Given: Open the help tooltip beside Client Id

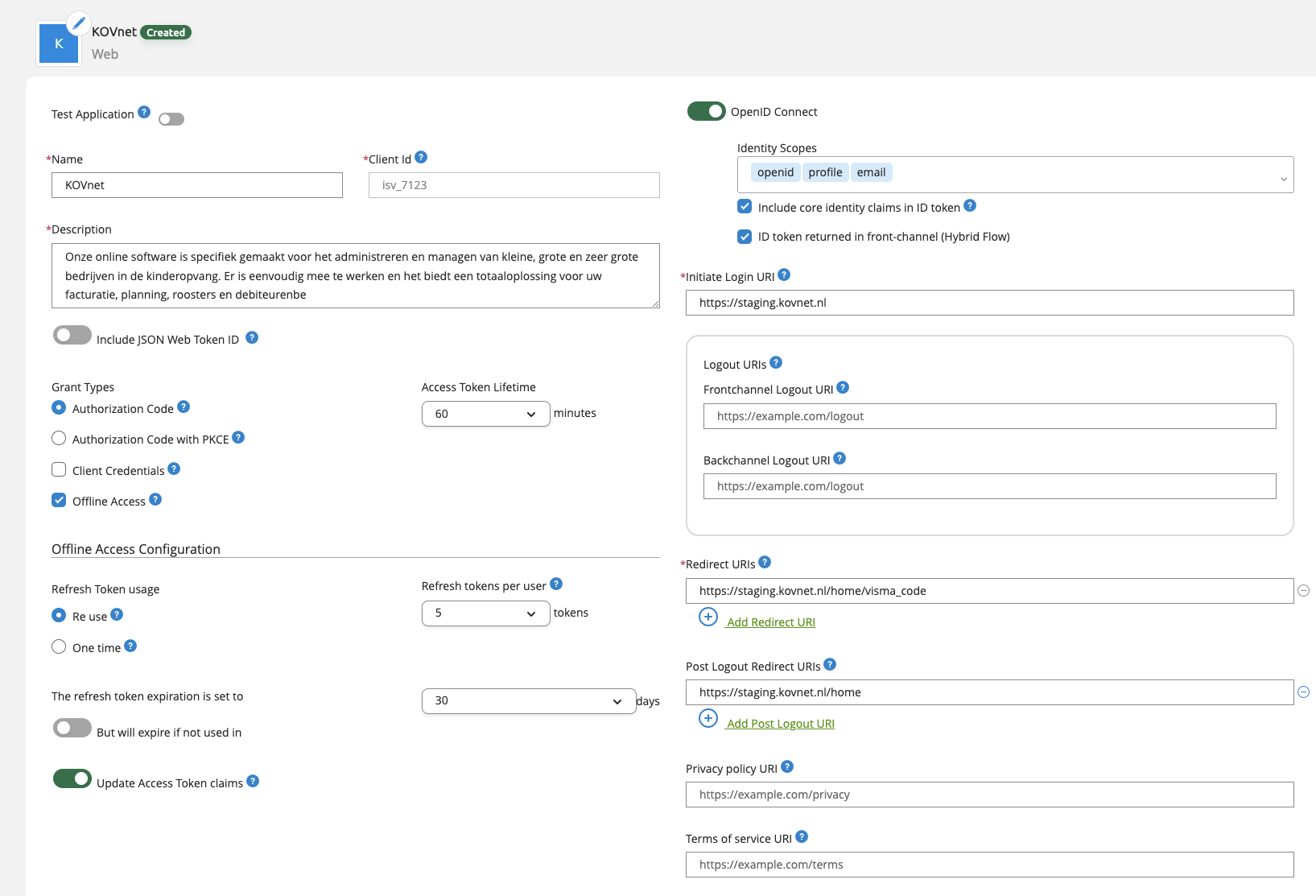Looking at the screenshot, I should point(423,157).
